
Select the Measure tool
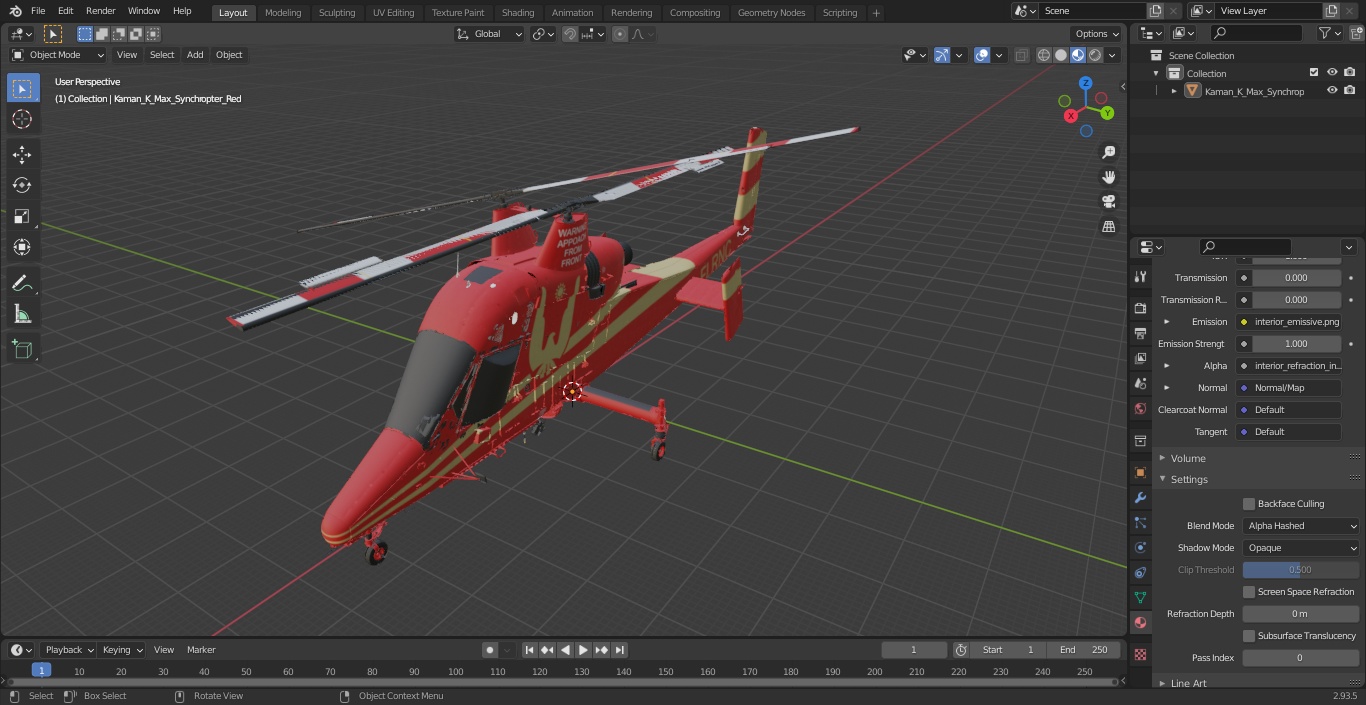(x=22, y=314)
